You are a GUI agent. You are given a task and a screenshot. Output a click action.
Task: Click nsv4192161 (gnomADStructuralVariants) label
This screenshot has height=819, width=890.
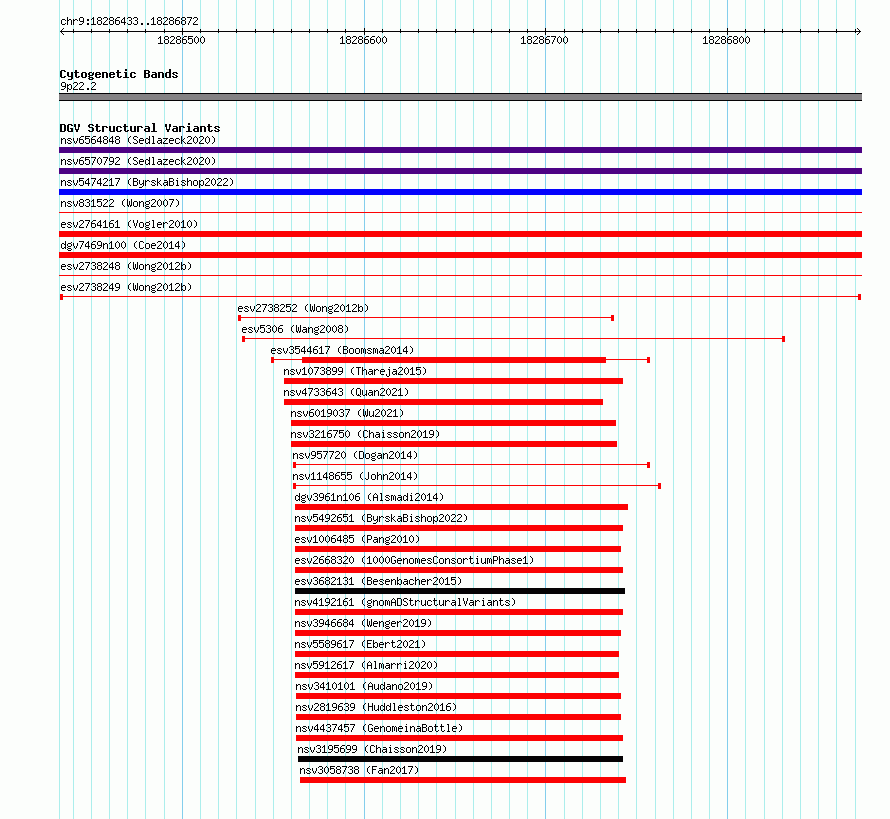coord(405,602)
